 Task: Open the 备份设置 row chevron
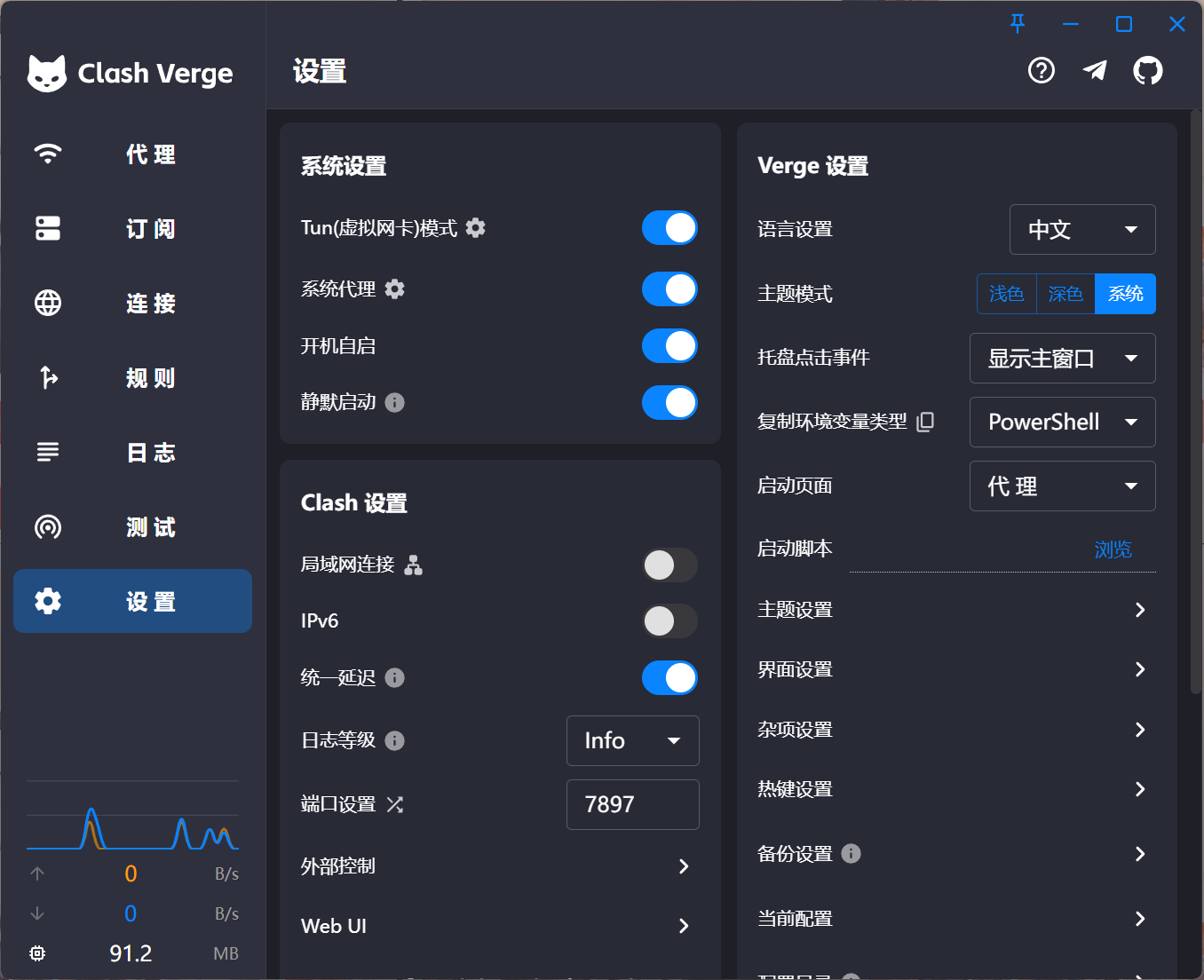click(x=1140, y=854)
